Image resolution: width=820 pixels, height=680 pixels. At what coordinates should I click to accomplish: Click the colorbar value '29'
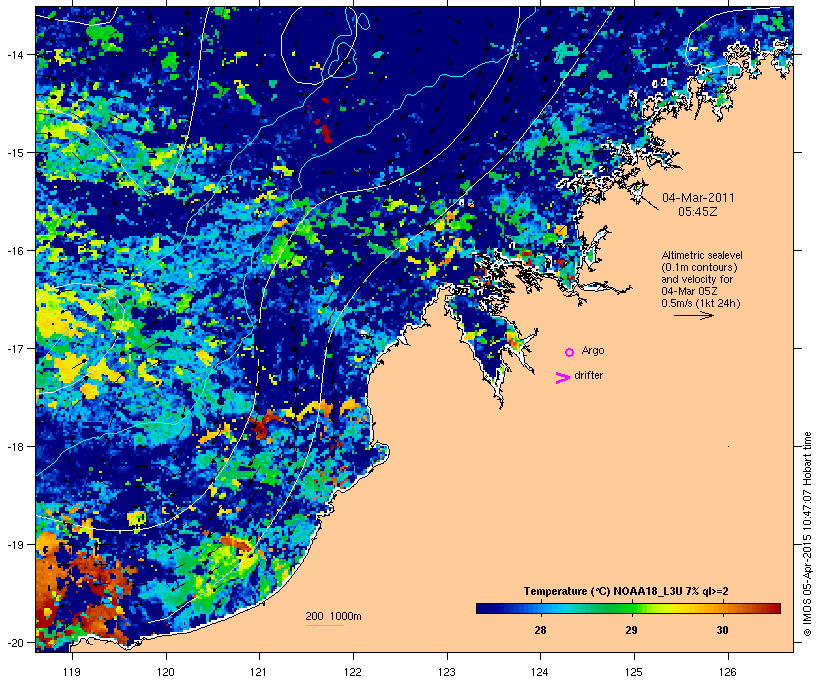[631, 630]
